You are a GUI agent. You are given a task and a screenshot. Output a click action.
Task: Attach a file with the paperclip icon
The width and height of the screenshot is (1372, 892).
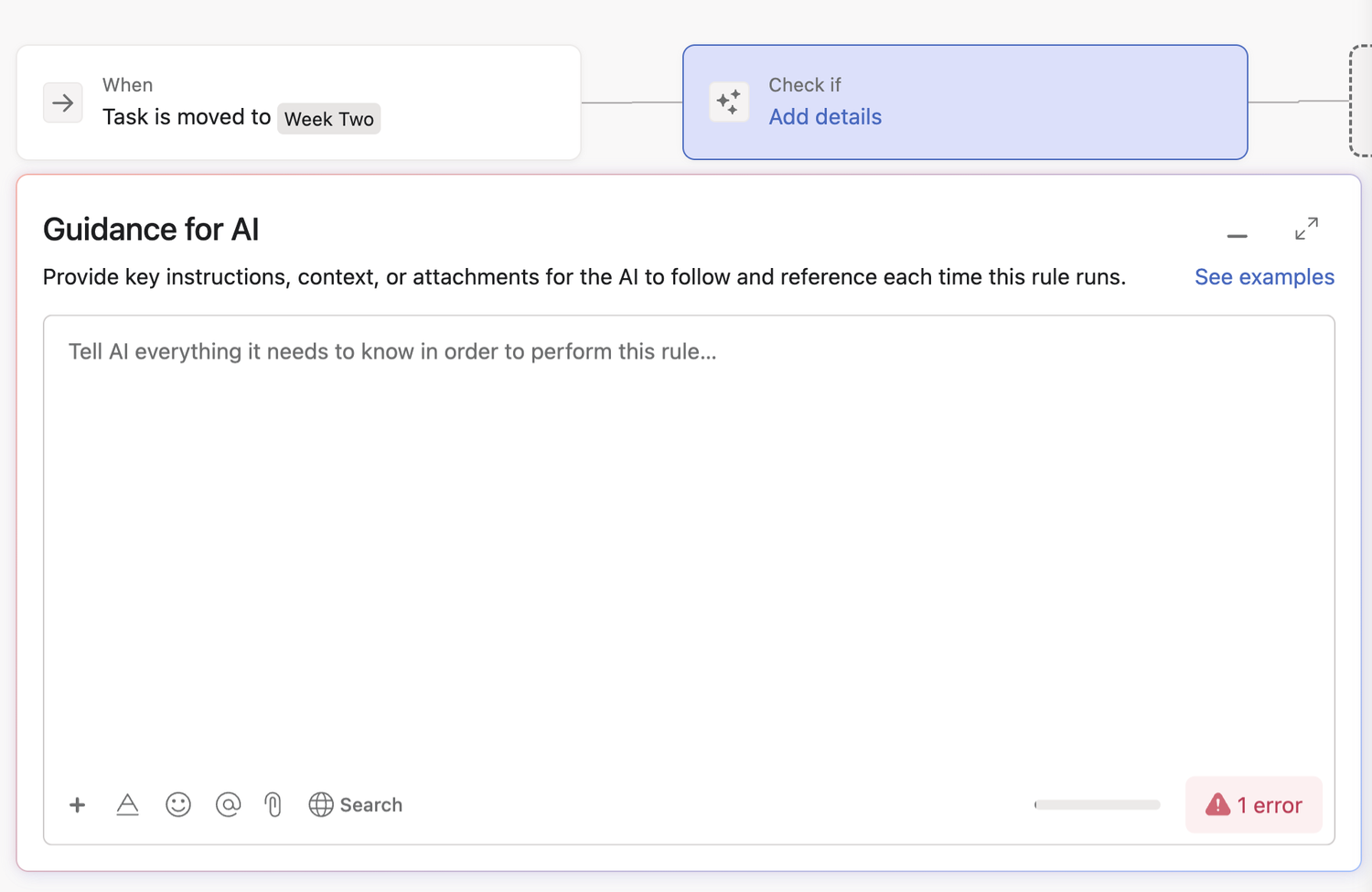pos(273,805)
